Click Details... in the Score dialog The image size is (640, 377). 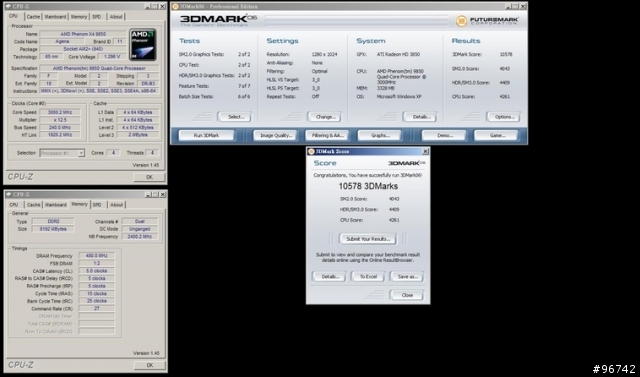click(329, 277)
